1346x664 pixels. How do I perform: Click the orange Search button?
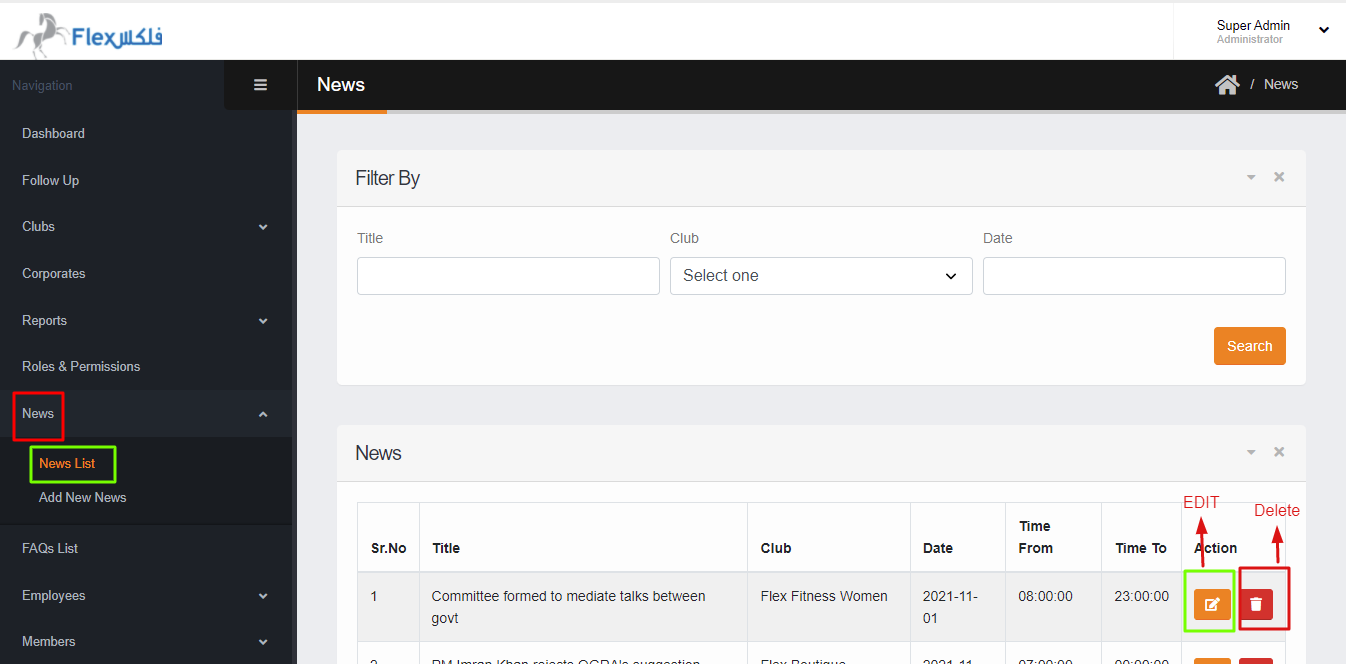point(1249,346)
